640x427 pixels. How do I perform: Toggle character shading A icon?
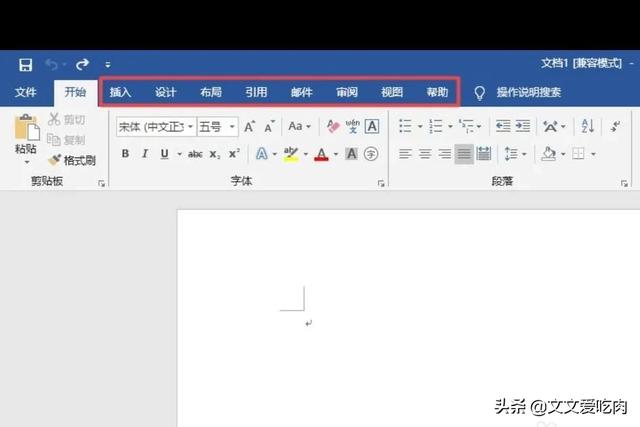(351, 154)
